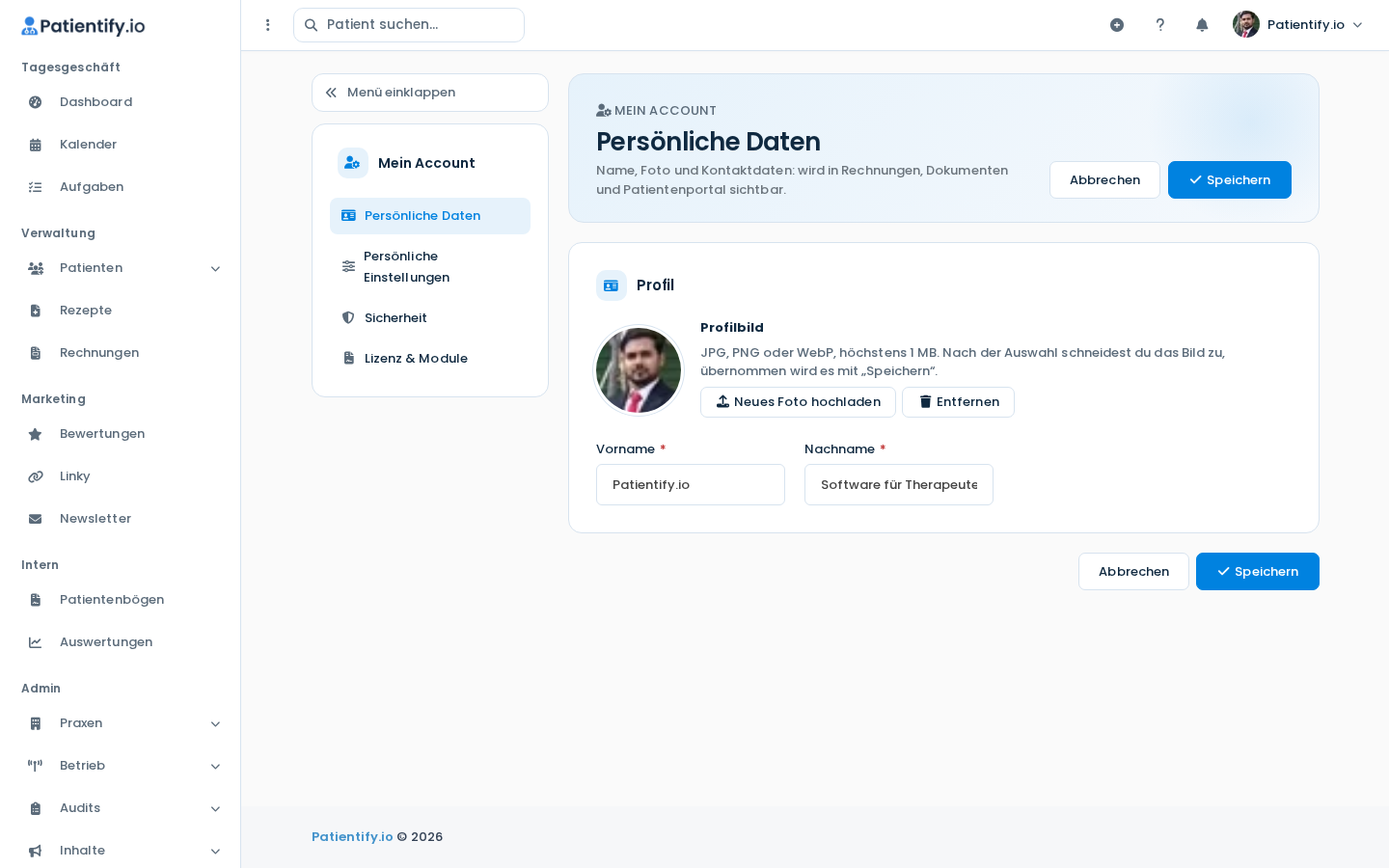
Task: Click the Linky chain link icon
Action: (36, 476)
